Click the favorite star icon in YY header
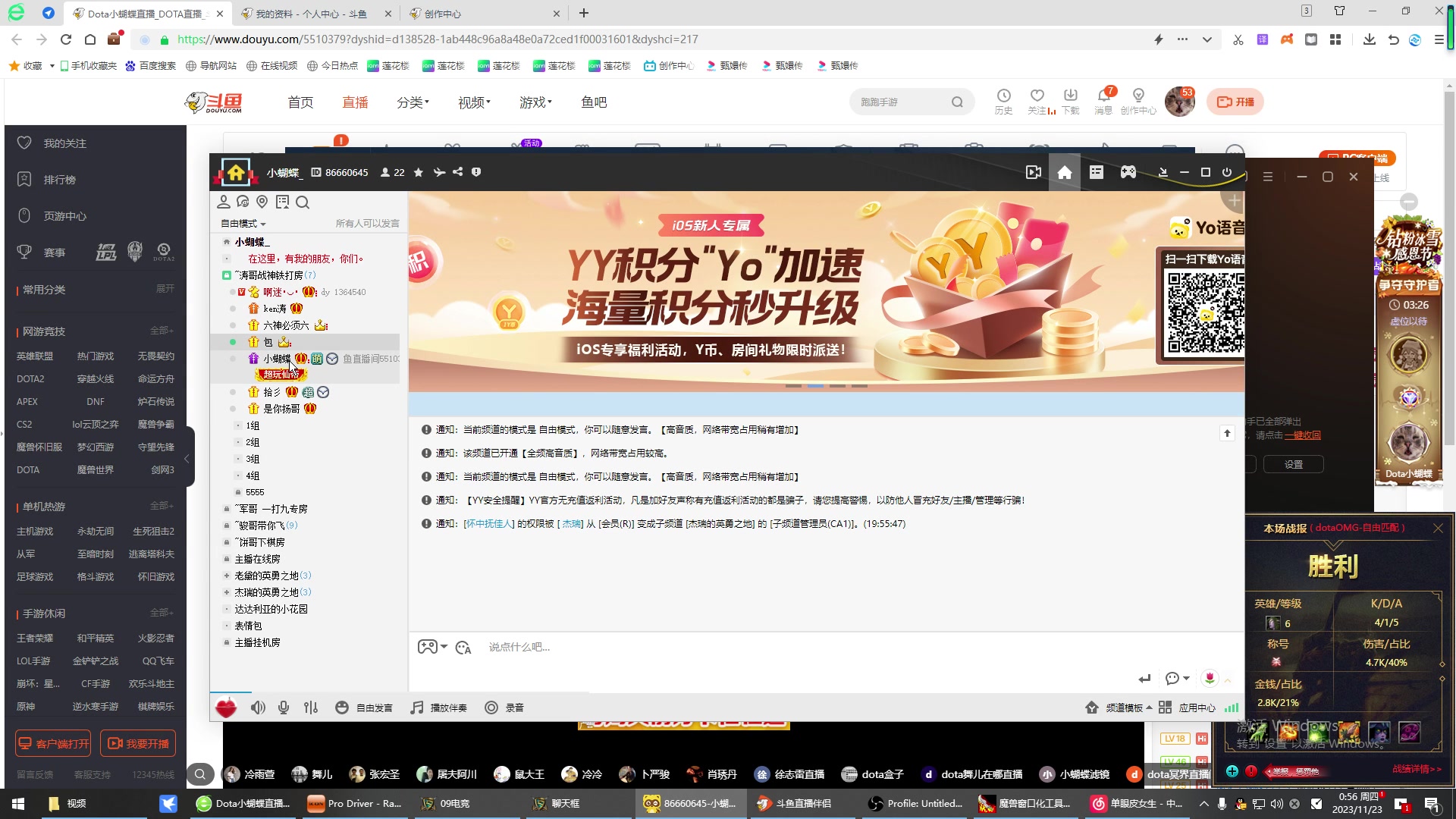This screenshot has height=819, width=1456. click(418, 172)
